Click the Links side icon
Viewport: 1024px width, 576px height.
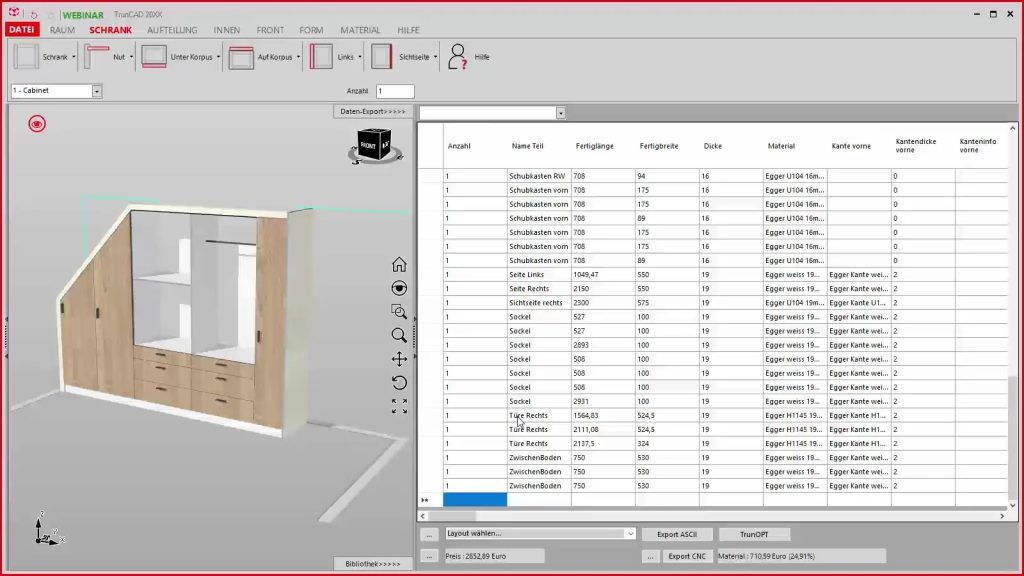[x=321, y=57]
